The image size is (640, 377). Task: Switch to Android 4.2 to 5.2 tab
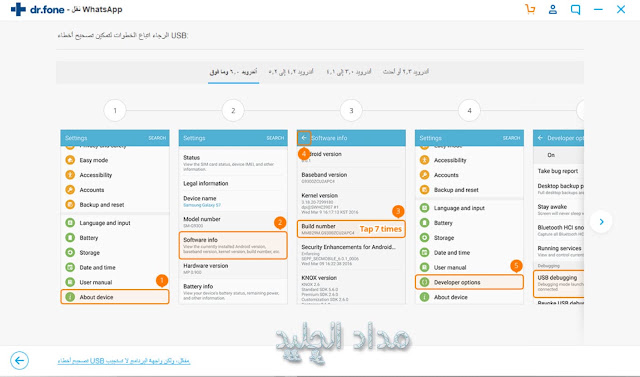point(291,72)
